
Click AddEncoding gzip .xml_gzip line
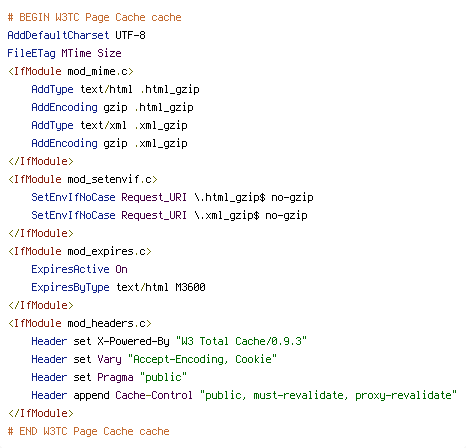[x=109, y=143]
